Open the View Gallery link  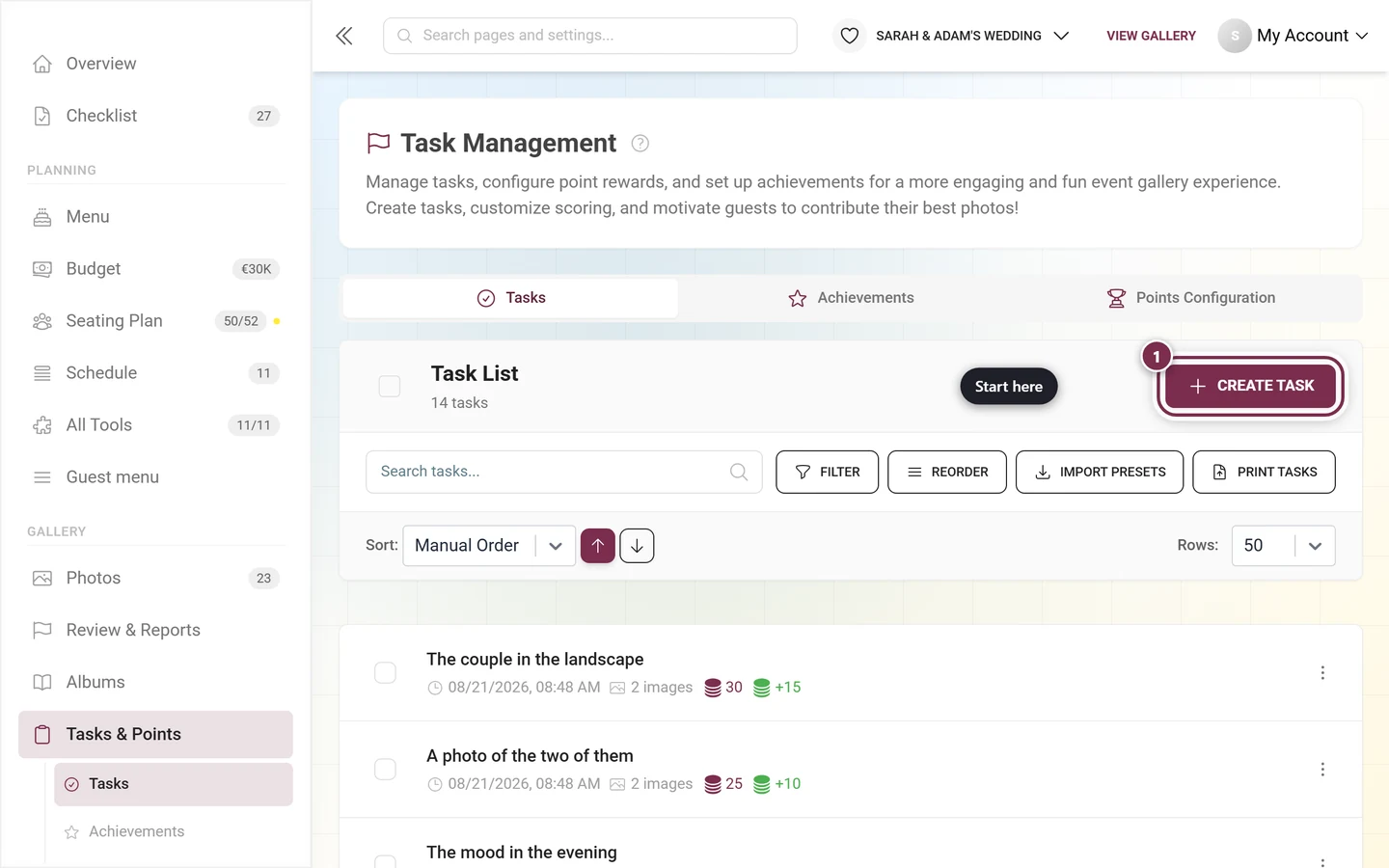pos(1151,36)
